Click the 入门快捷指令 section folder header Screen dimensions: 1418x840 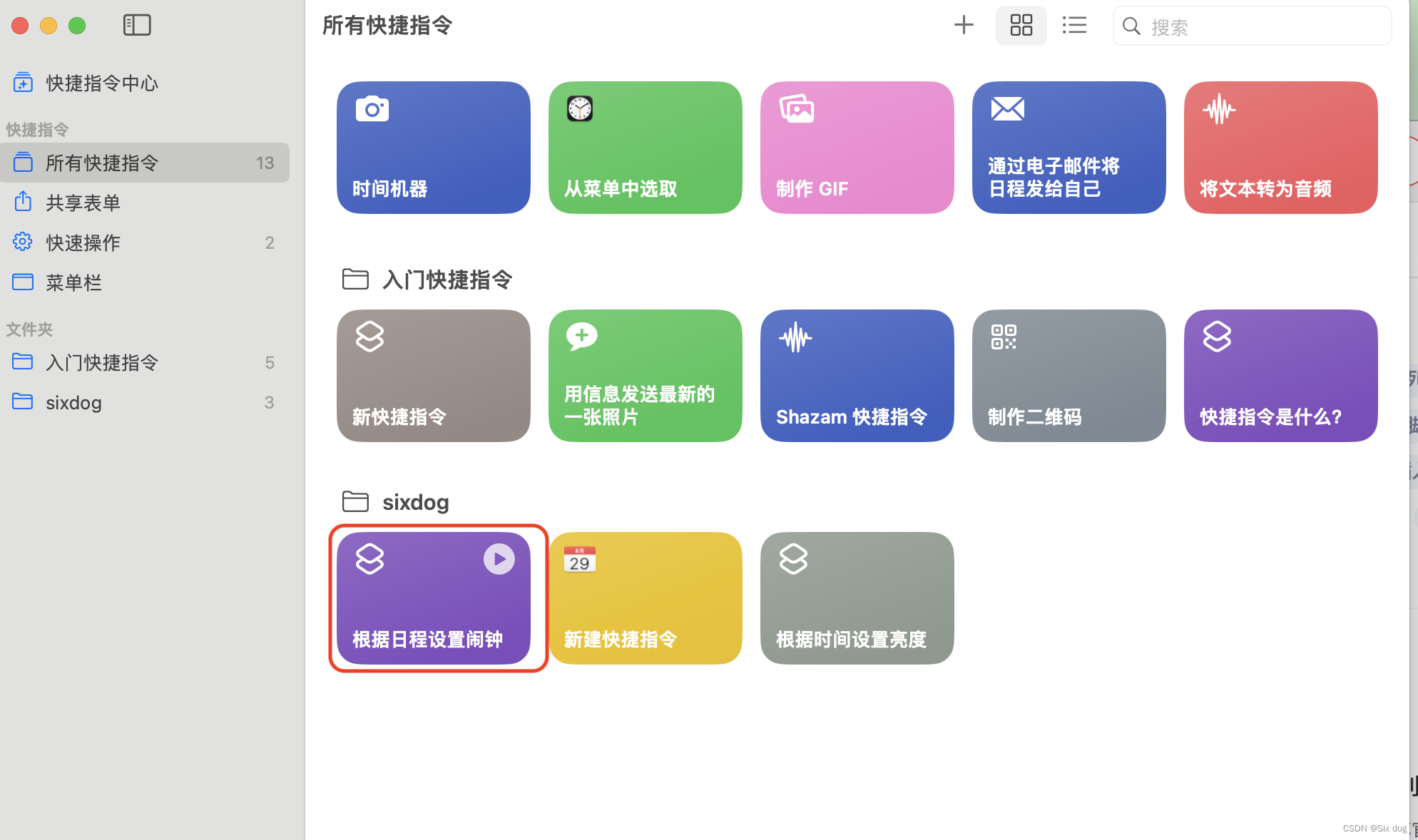[447, 280]
